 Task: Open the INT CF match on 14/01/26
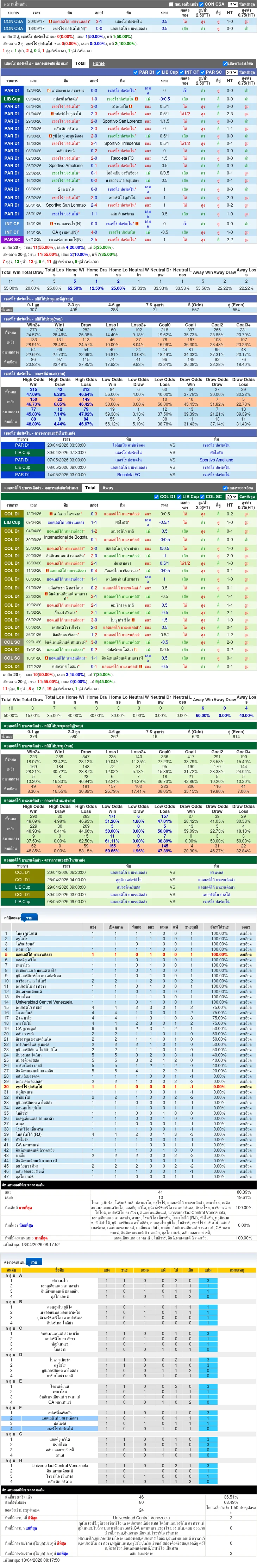coord(12,232)
